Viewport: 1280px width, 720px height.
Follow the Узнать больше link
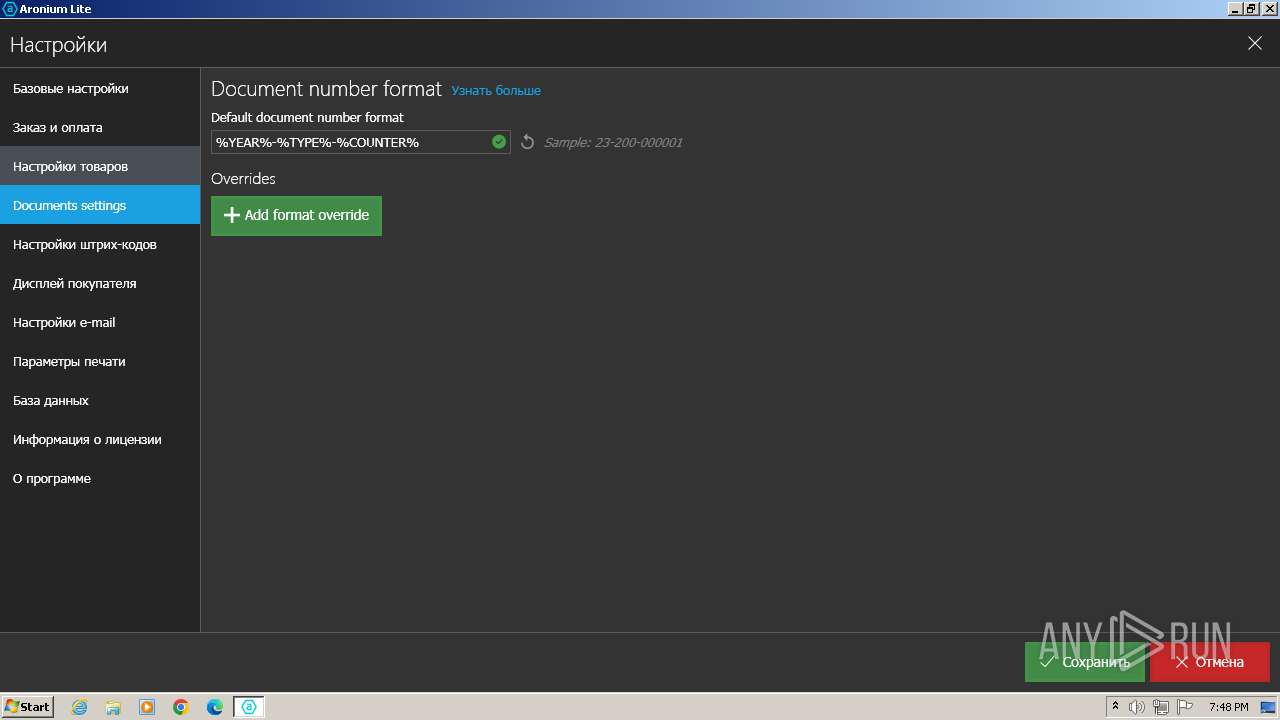coord(496,90)
